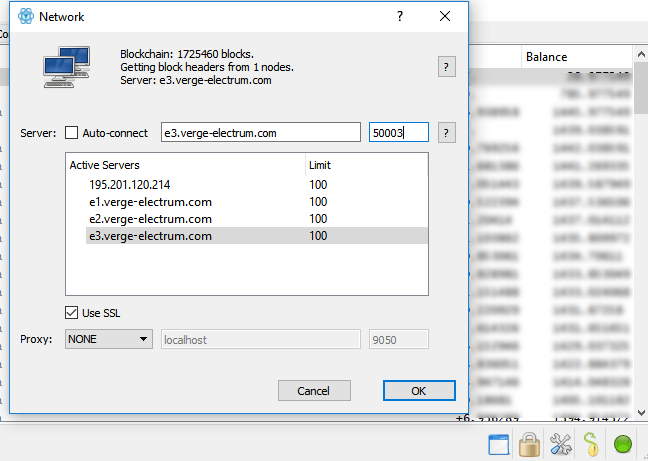Open preferences via wrench and screwdriver icon
This screenshot has width=648, height=461.
tap(560, 444)
